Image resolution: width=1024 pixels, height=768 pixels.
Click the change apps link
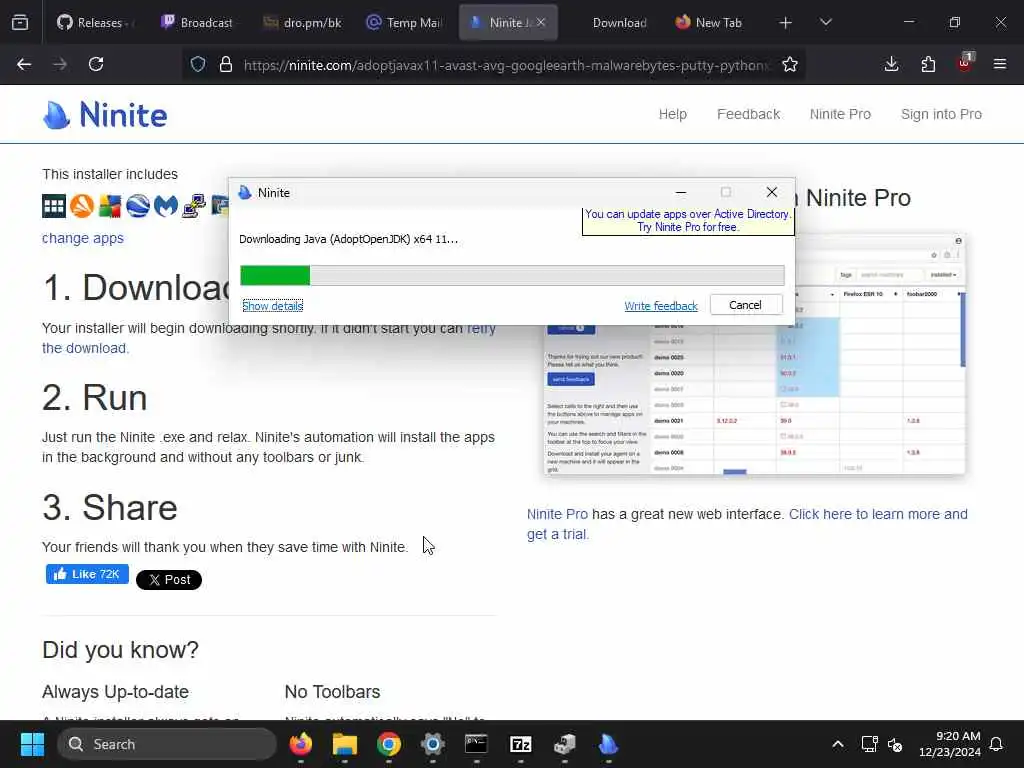(82, 238)
